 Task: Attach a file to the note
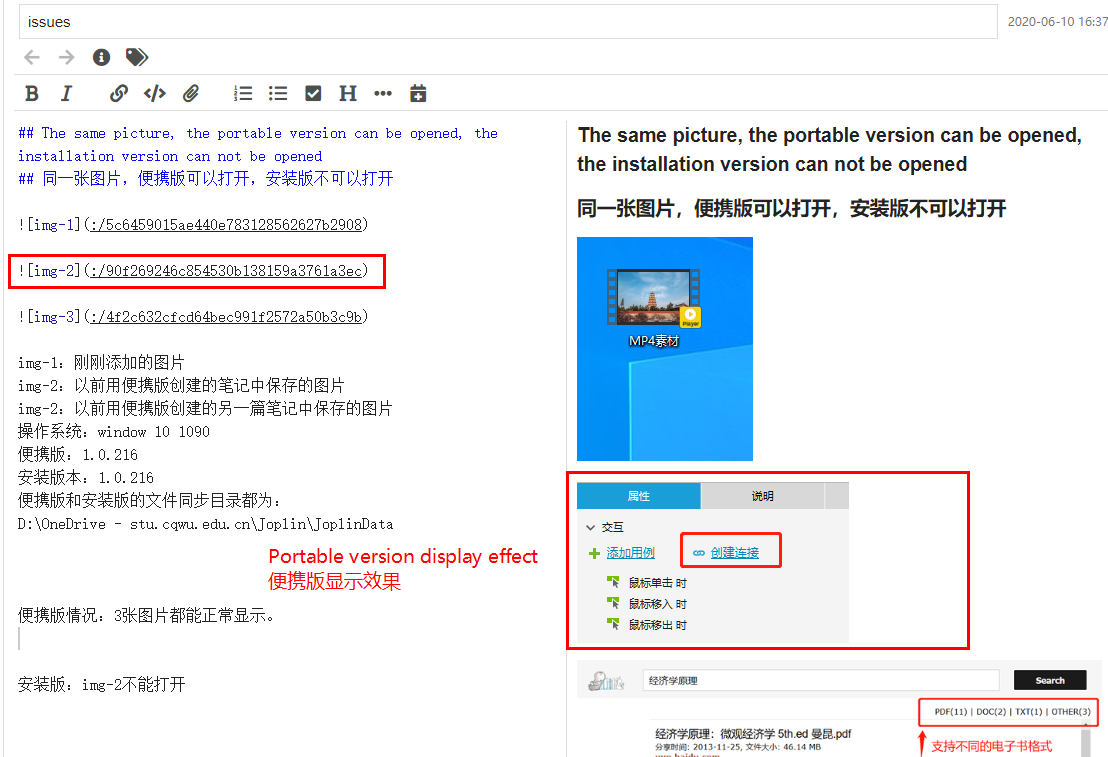click(191, 92)
